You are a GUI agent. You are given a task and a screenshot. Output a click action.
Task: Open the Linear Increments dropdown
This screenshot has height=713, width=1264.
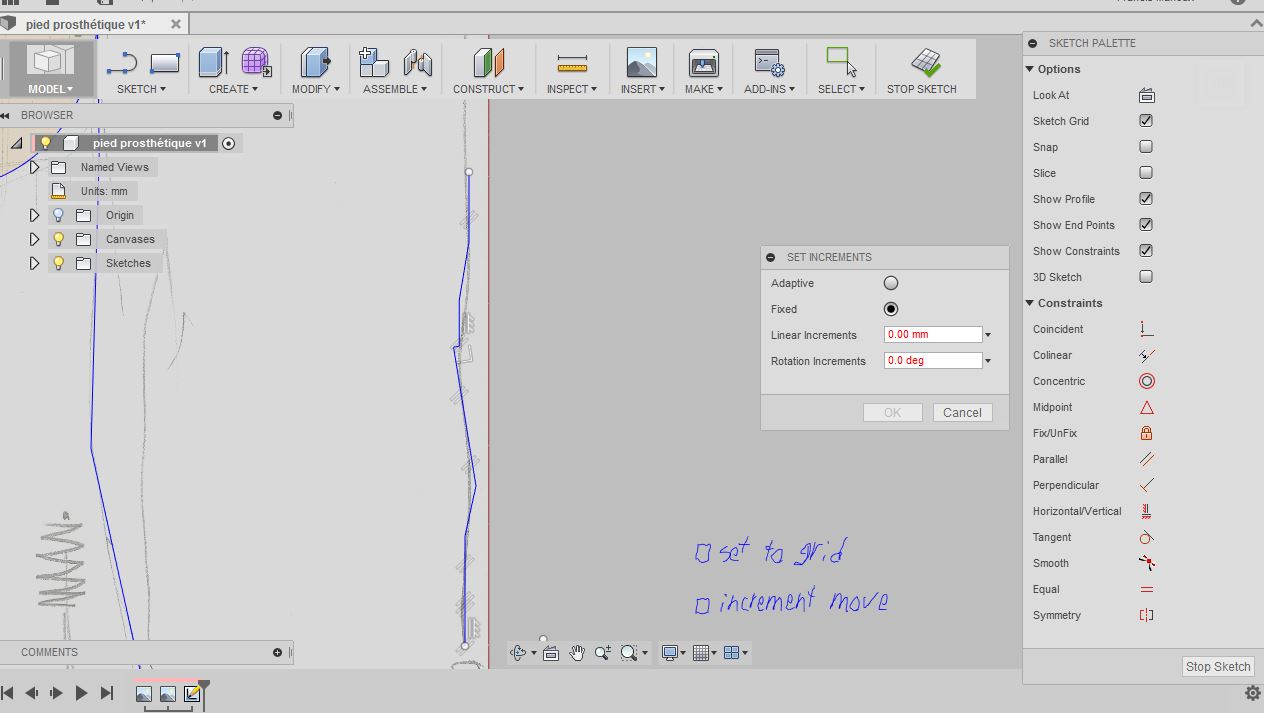click(x=987, y=334)
